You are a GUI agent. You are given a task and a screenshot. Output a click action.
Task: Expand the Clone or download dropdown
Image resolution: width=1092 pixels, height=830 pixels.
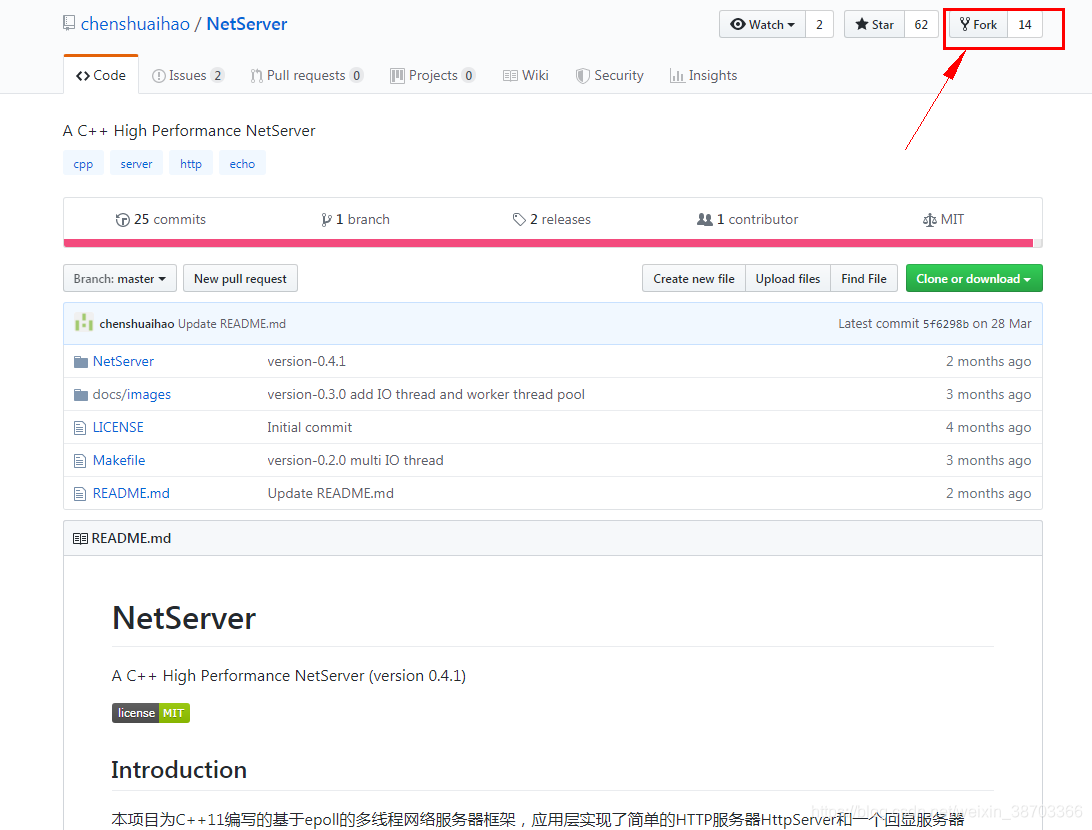(x=974, y=279)
